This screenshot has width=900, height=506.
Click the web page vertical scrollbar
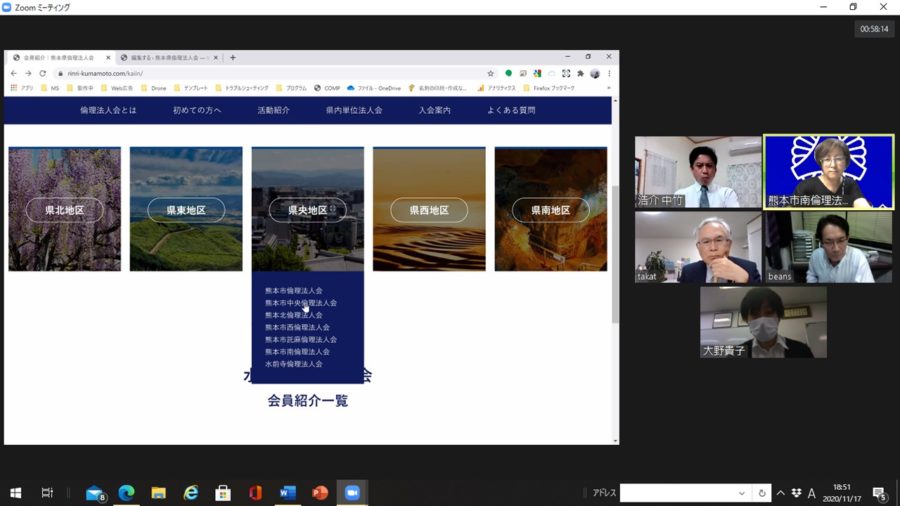[x=615, y=254]
